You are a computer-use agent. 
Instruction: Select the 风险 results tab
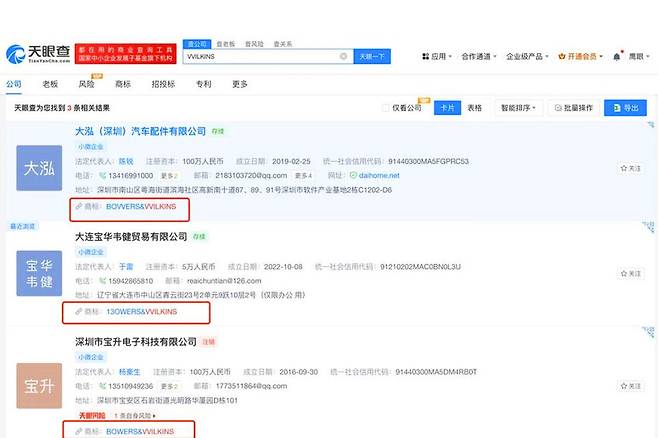coord(86,84)
